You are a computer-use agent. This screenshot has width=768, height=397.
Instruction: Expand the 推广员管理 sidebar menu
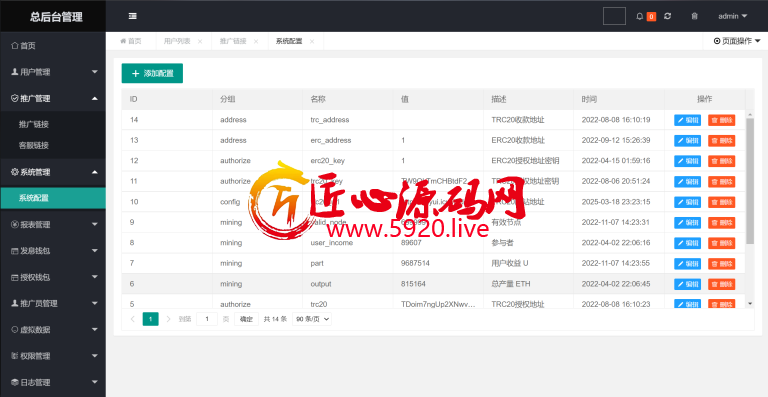[x=53, y=304]
